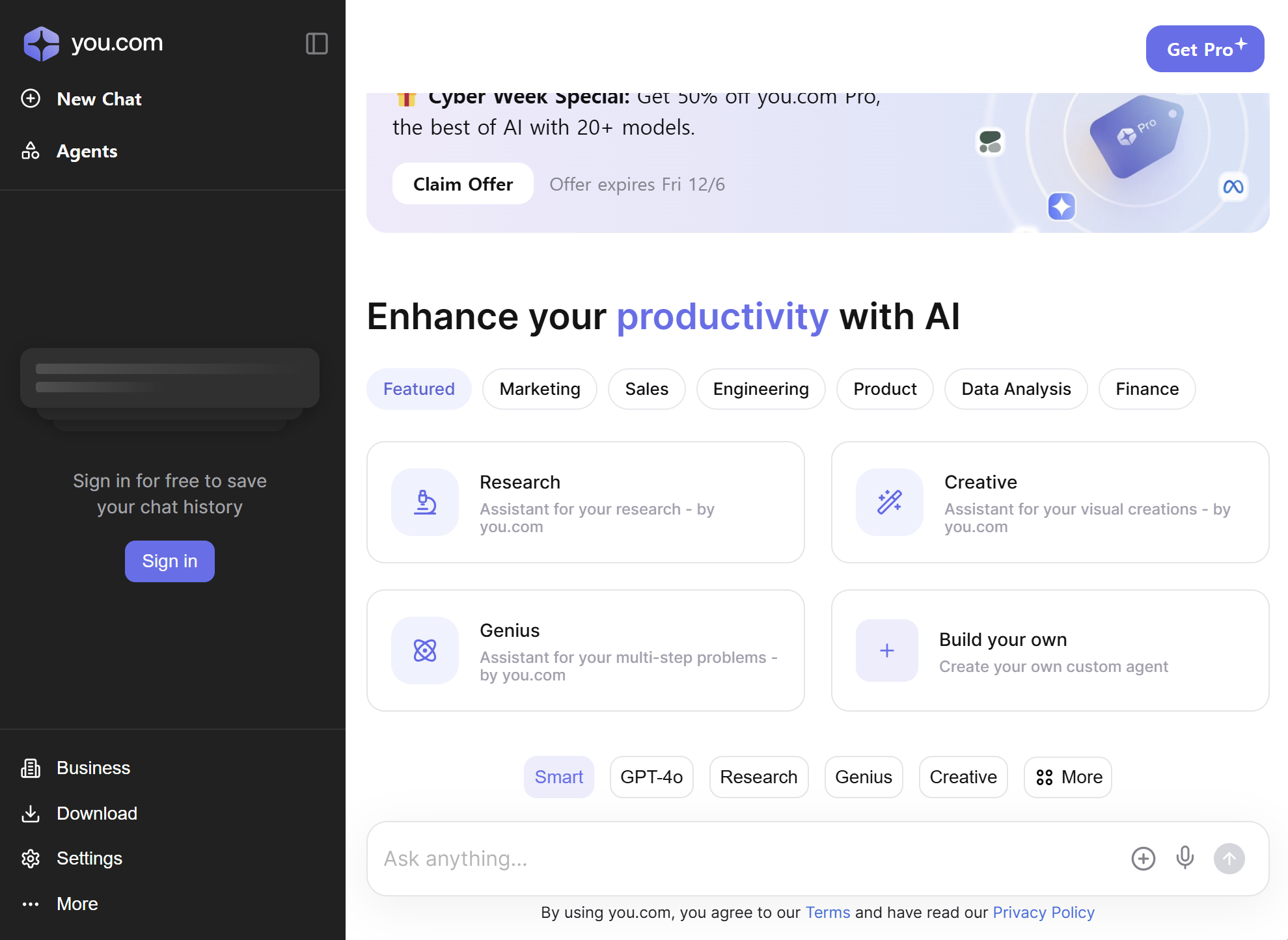This screenshot has width=1288, height=940.
Task: Click the attach plus circle icon
Action: pyautogui.click(x=1144, y=859)
